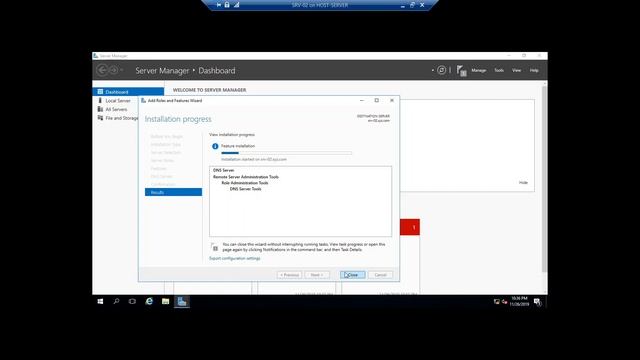Screen dimensions: 640x360
Task: Launch Internet Explorer from taskbar
Action: (149, 302)
